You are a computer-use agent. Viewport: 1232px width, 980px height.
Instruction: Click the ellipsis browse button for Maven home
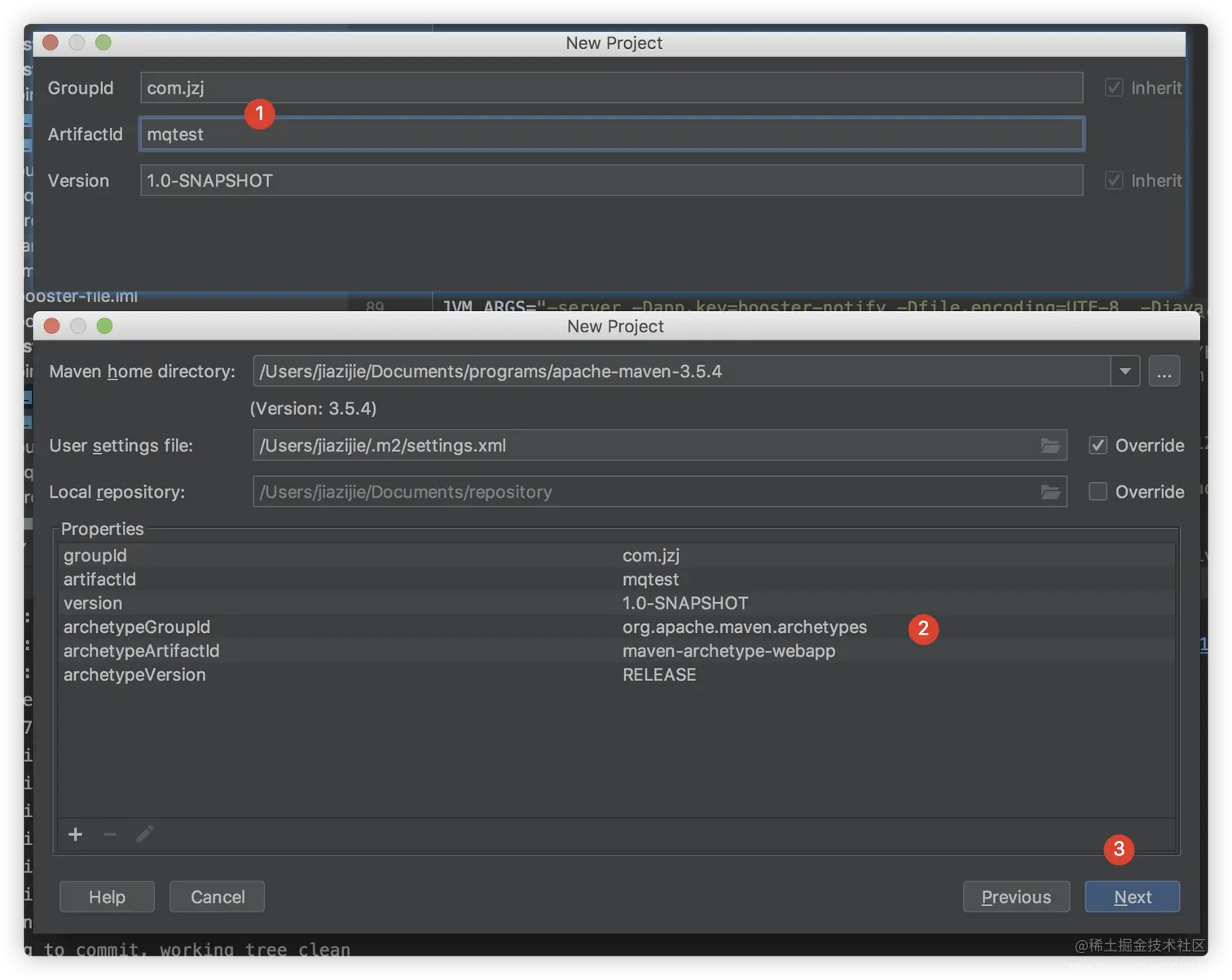tap(1164, 371)
